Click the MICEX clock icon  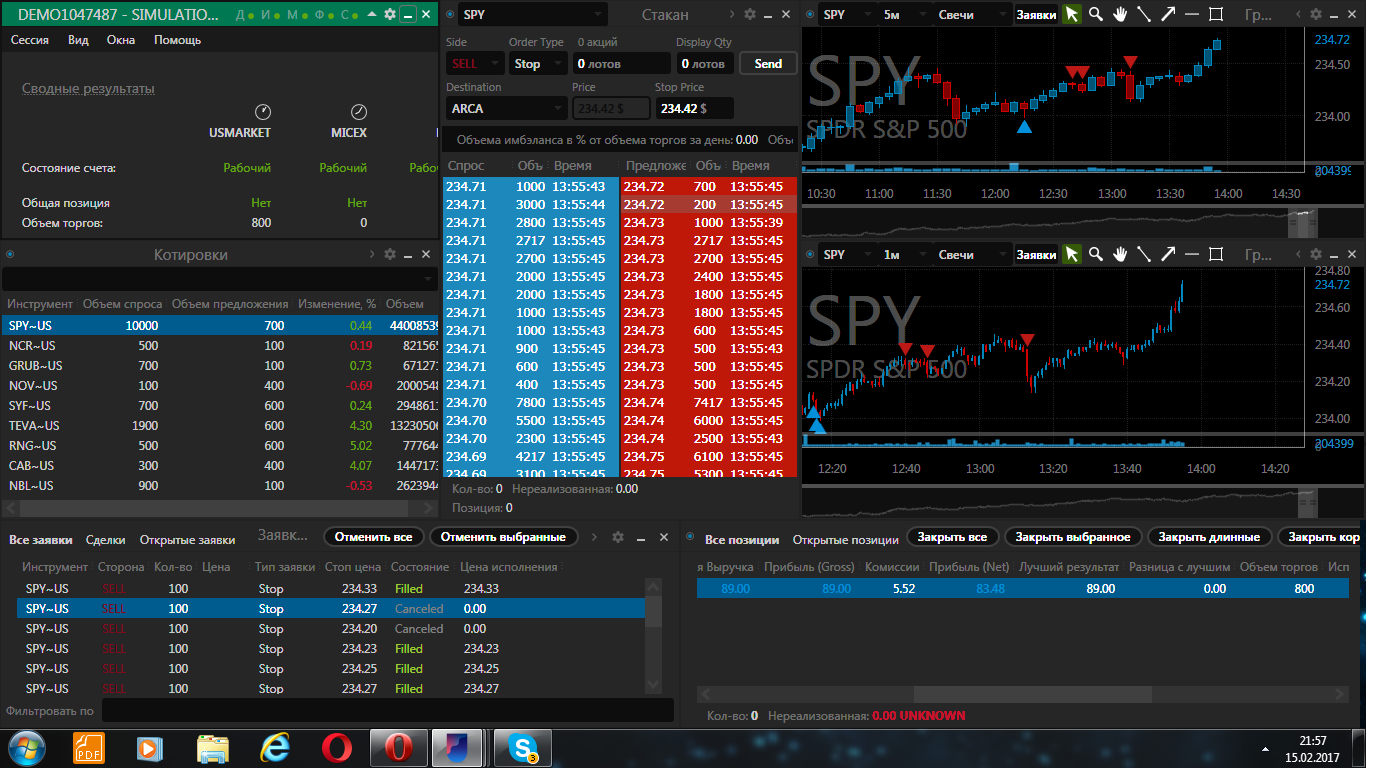[359, 111]
